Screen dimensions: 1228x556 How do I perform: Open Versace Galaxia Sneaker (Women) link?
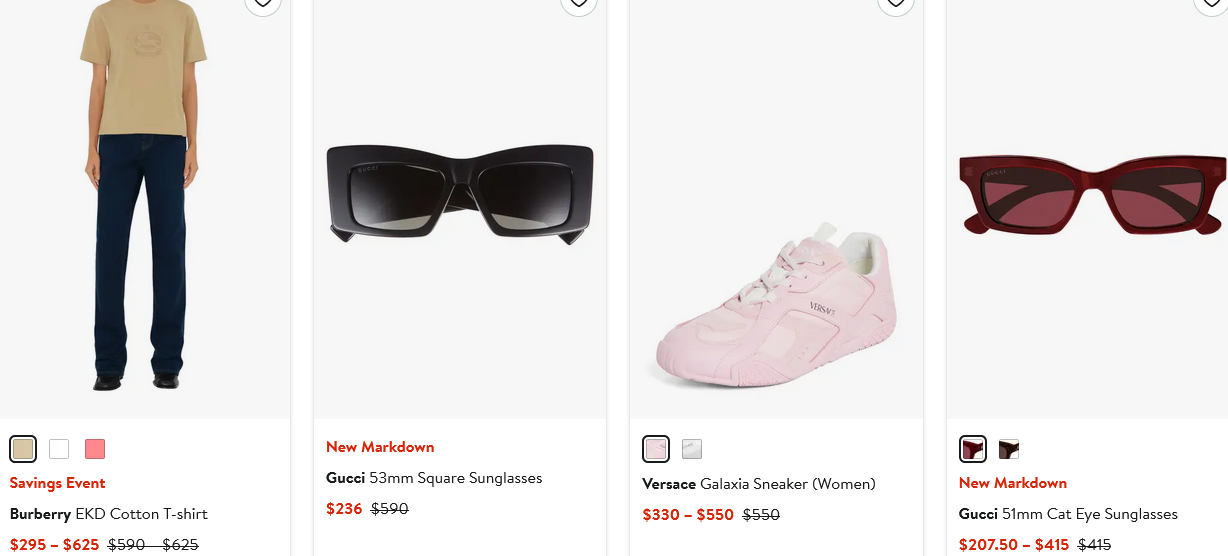(758, 484)
